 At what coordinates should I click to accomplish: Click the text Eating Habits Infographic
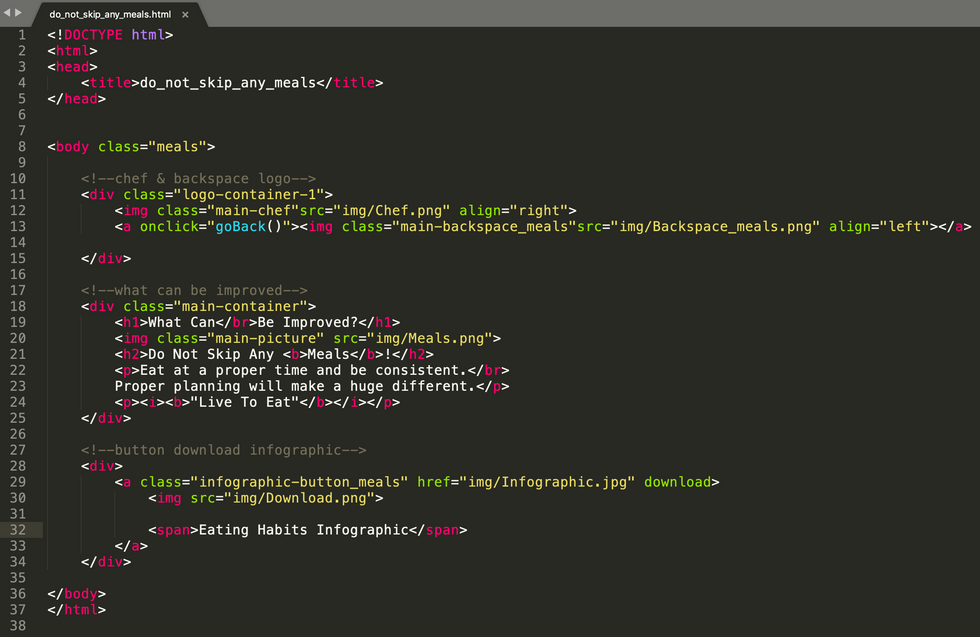click(304, 530)
